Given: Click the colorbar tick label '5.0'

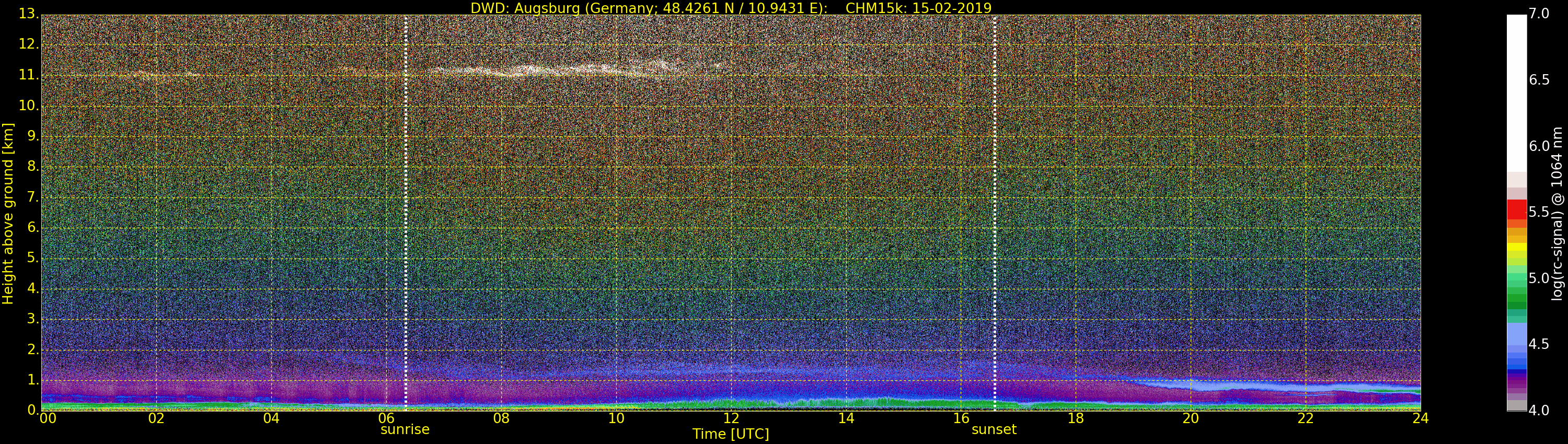Looking at the screenshot, I should pos(1539,278).
